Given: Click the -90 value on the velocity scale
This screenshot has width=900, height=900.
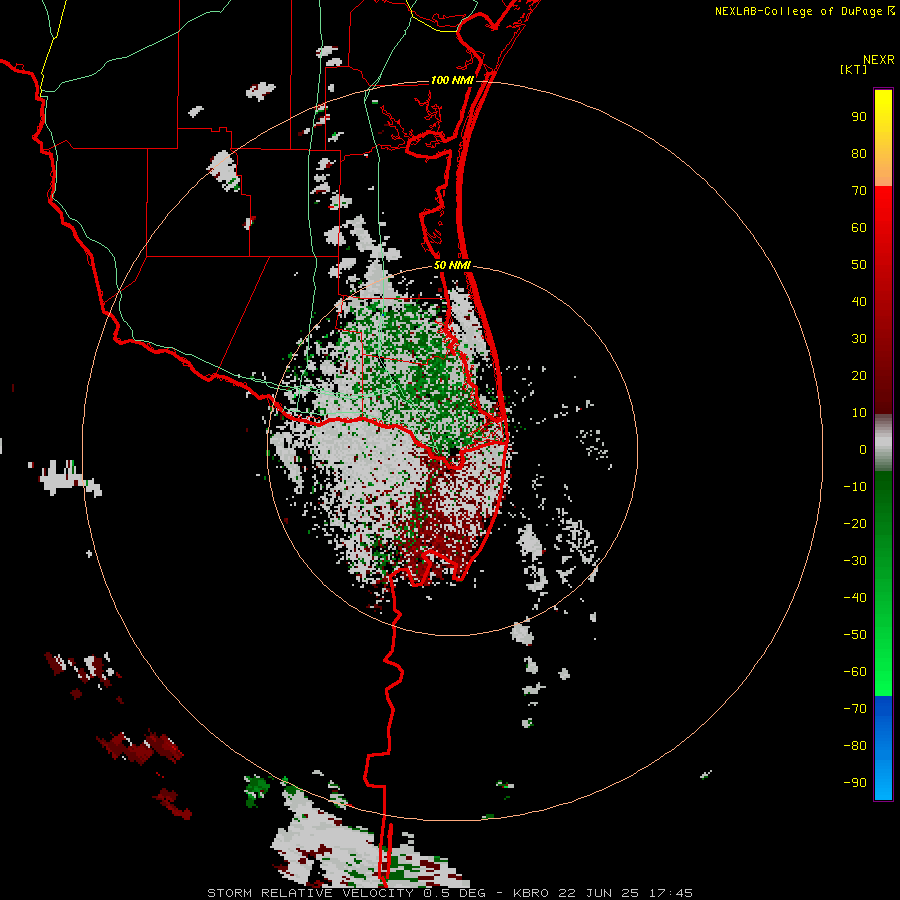Looking at the screenshot, I should (855, 783).
